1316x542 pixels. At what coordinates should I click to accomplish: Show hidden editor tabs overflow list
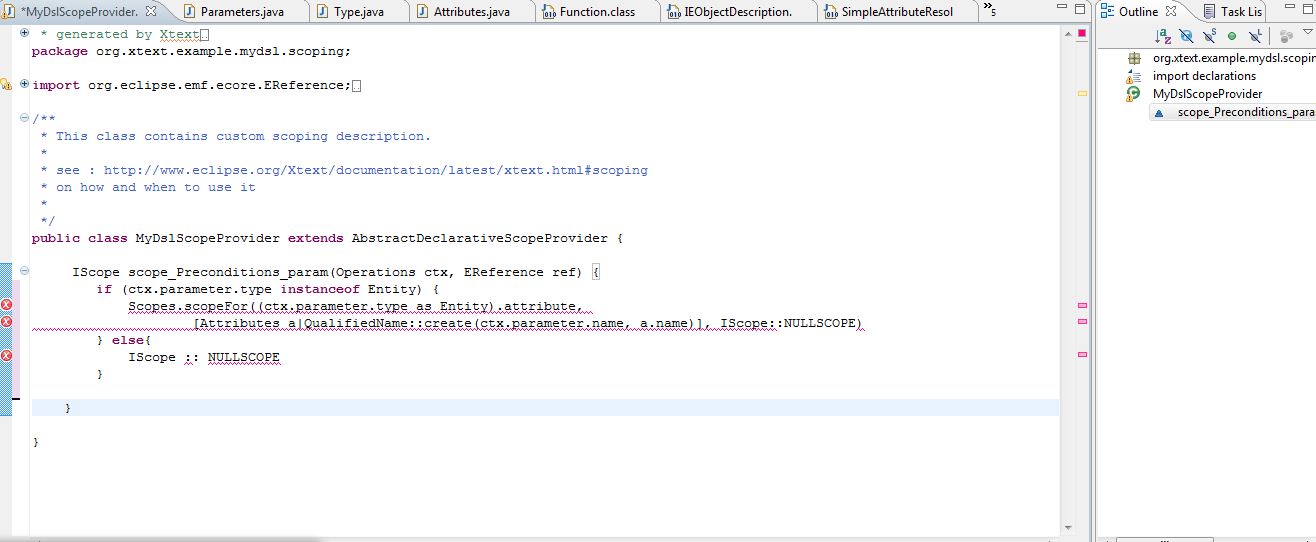point(989,11)
